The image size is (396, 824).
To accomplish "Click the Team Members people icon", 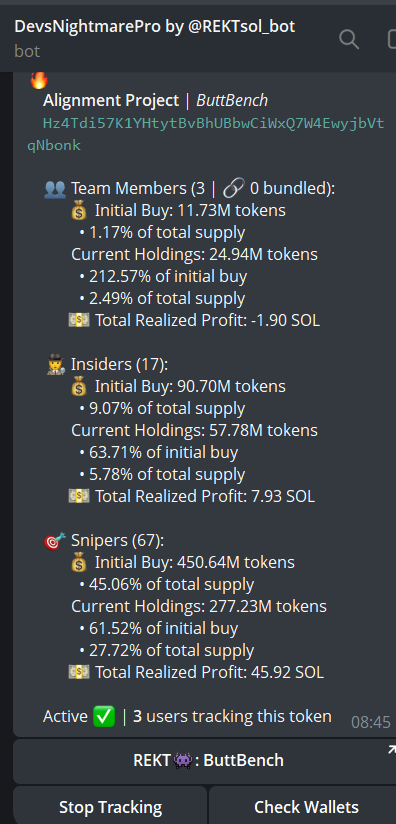I will [55, 189].
